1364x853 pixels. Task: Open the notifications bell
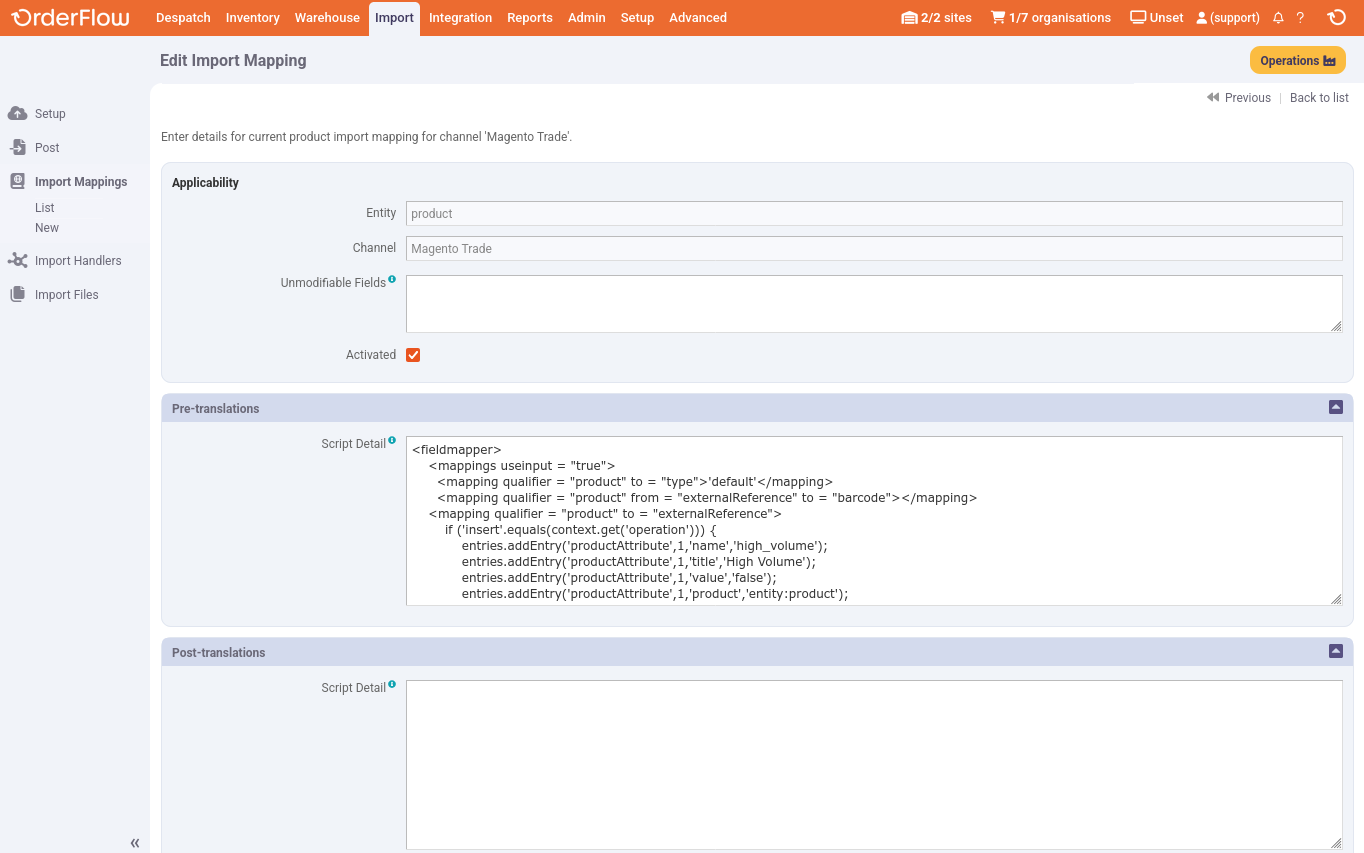pos(1278,17)
